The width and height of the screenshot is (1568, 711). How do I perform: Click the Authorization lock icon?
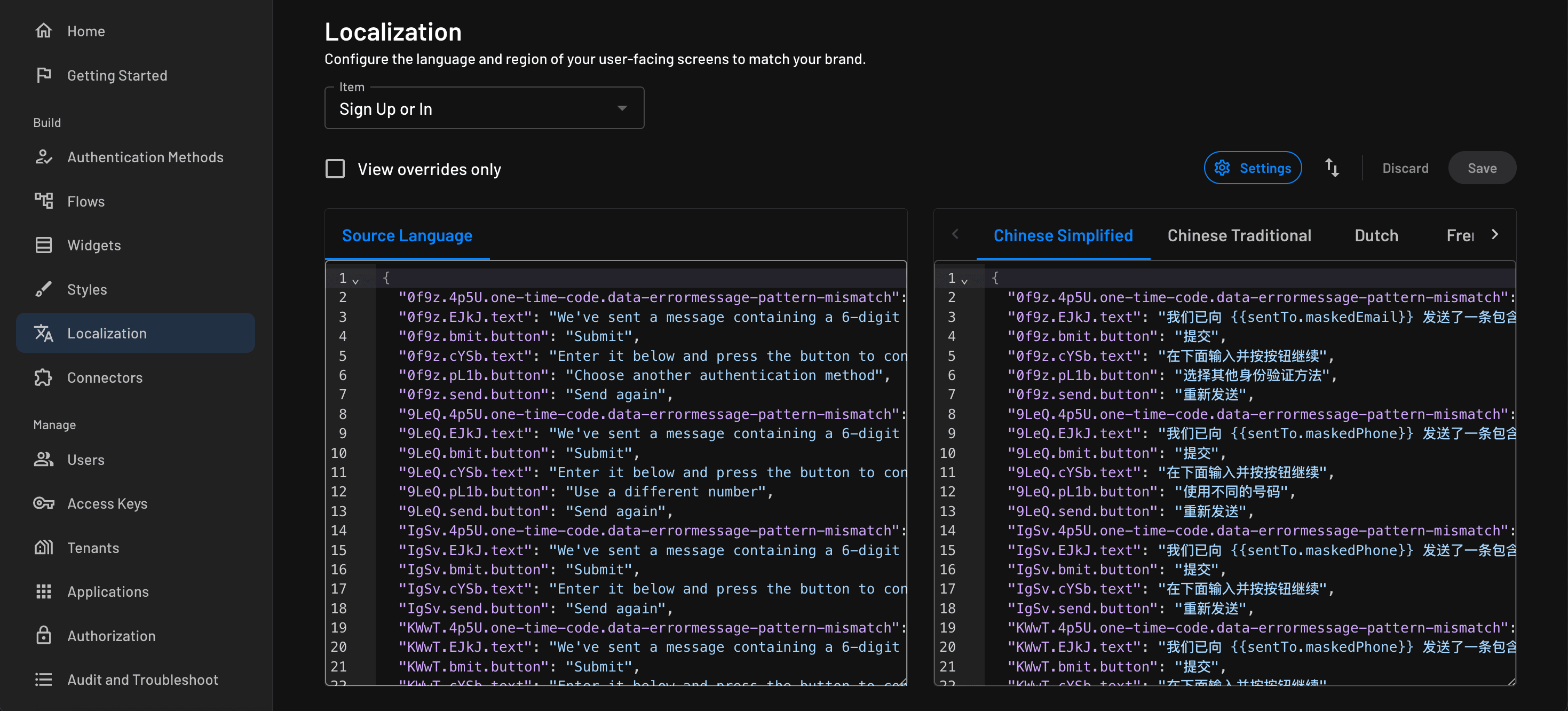coord(43,636)
